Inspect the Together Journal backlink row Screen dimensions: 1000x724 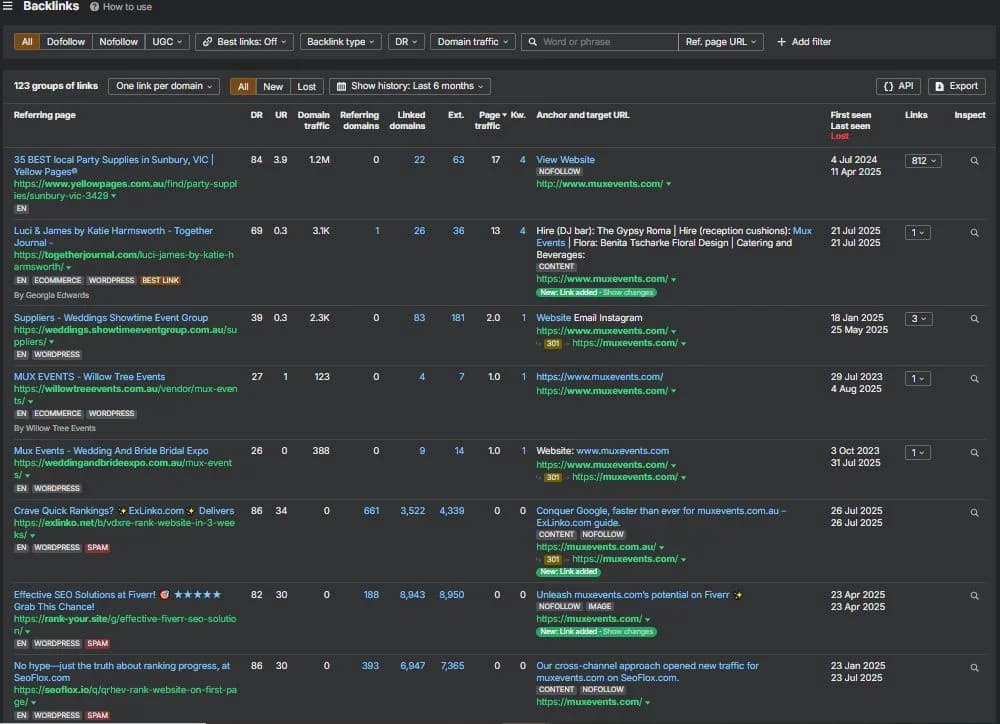click(974, 232)
